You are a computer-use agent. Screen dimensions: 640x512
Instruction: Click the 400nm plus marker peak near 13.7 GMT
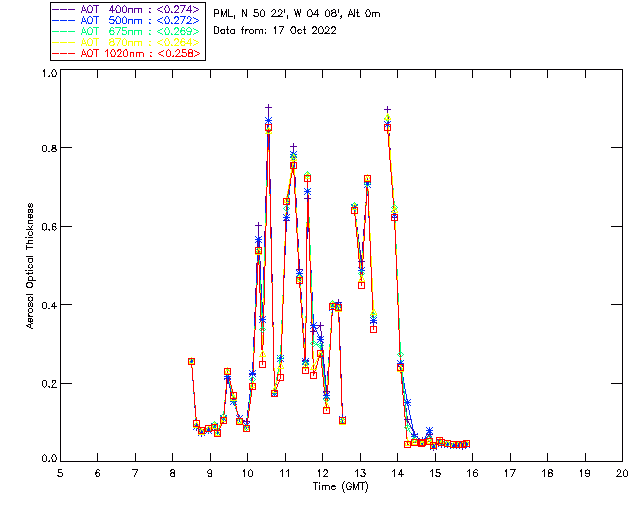click(x=387, y=109)
